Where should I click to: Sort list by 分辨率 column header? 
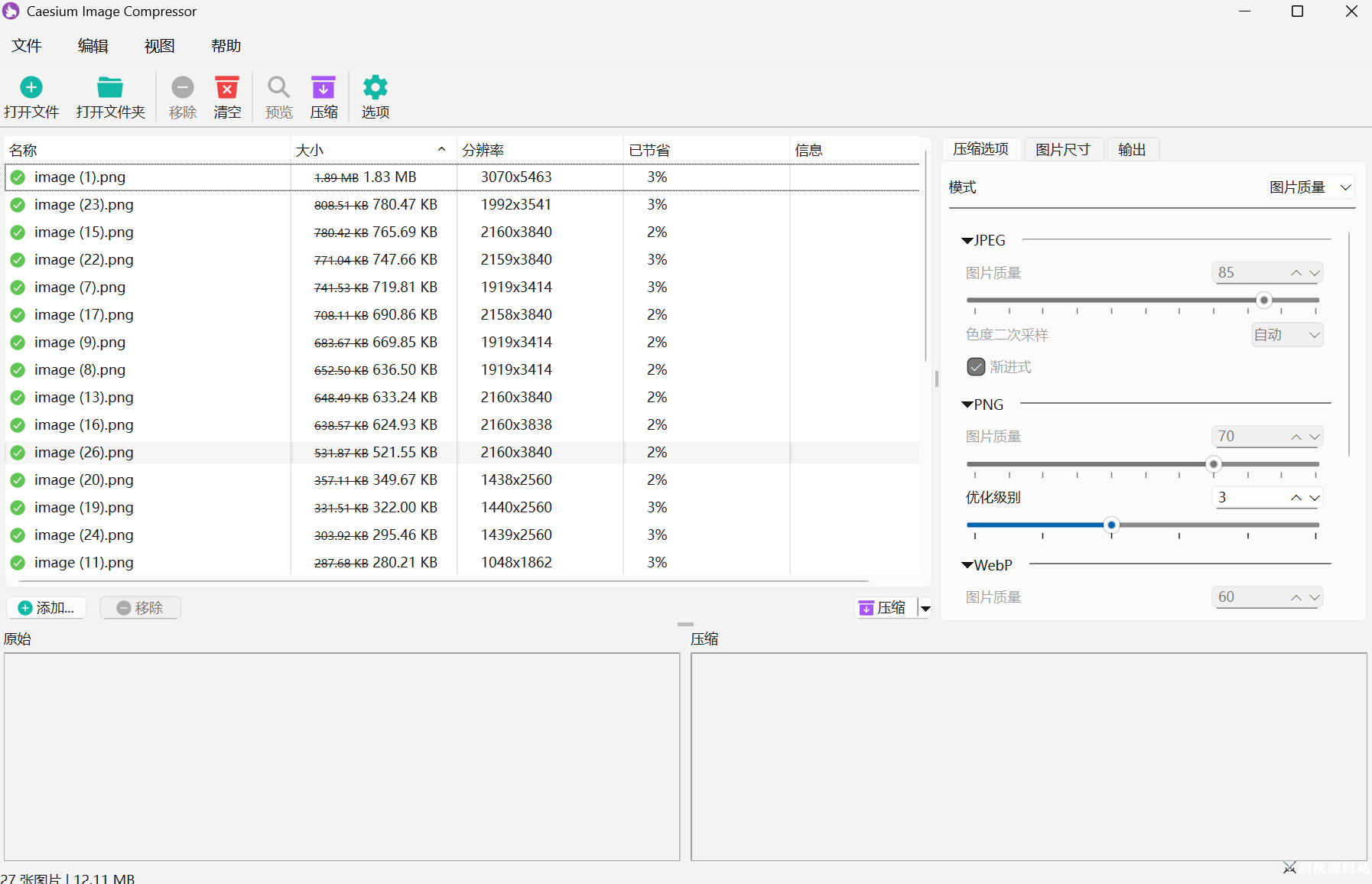tap(540, 151)
